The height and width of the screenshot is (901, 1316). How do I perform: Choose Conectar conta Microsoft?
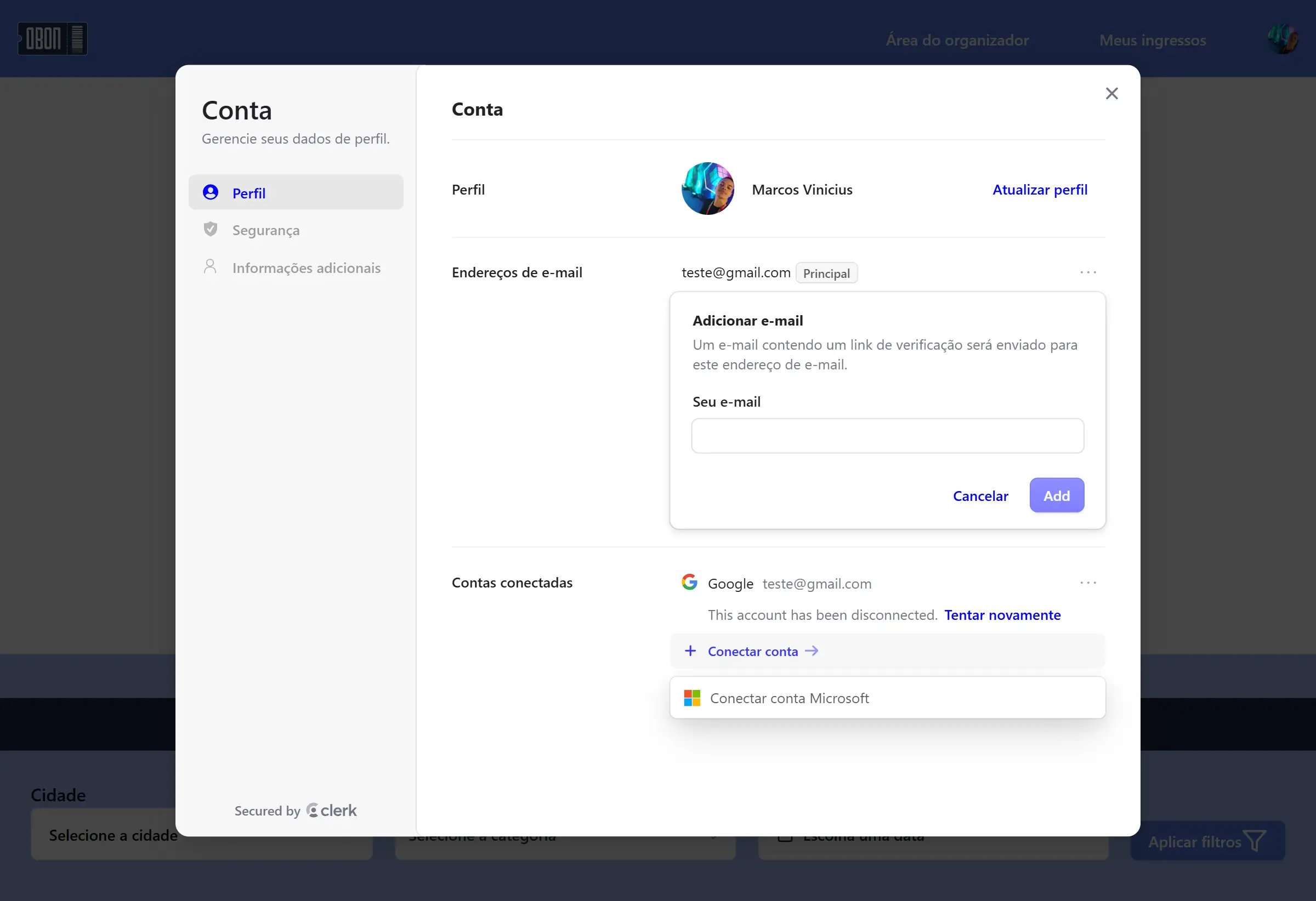[887, 698]
